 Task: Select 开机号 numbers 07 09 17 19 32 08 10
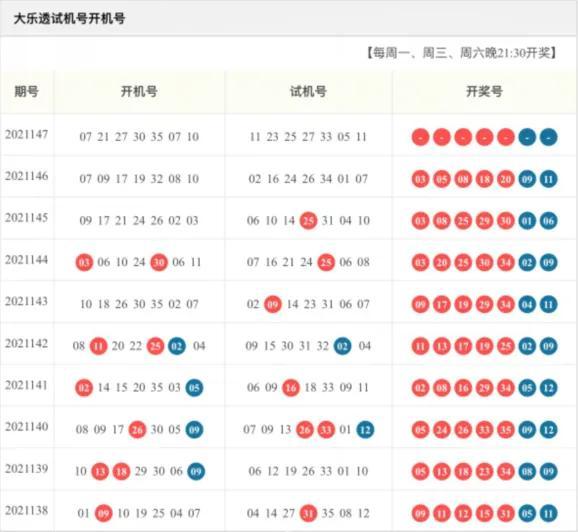[x=139, y=179]
